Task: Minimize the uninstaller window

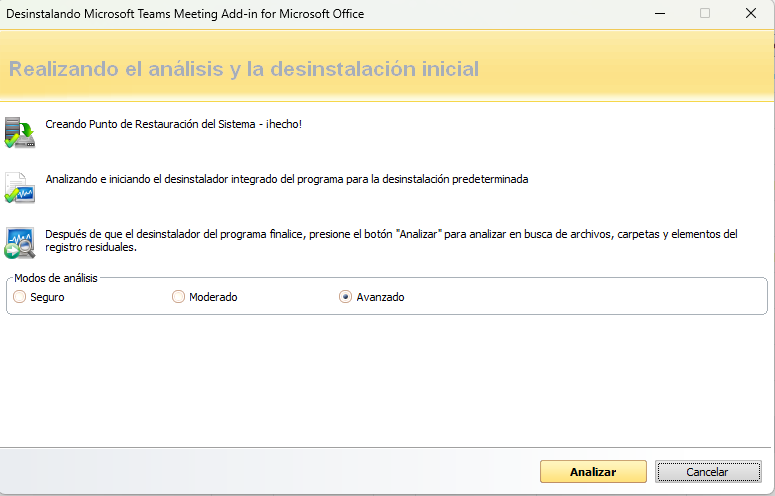Action: [659, 14]
